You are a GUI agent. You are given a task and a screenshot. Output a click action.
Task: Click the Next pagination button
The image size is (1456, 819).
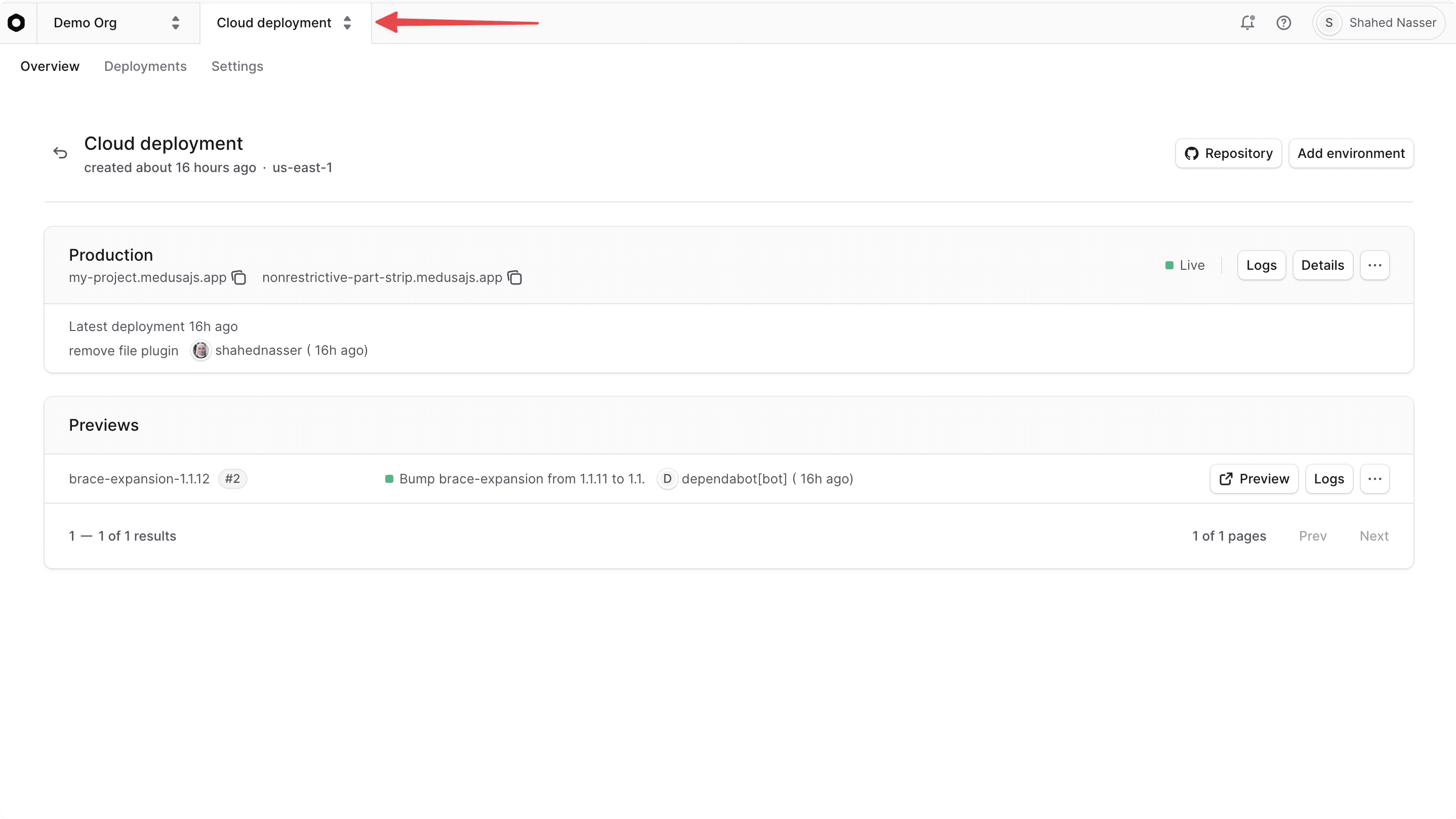[1374, 536]
